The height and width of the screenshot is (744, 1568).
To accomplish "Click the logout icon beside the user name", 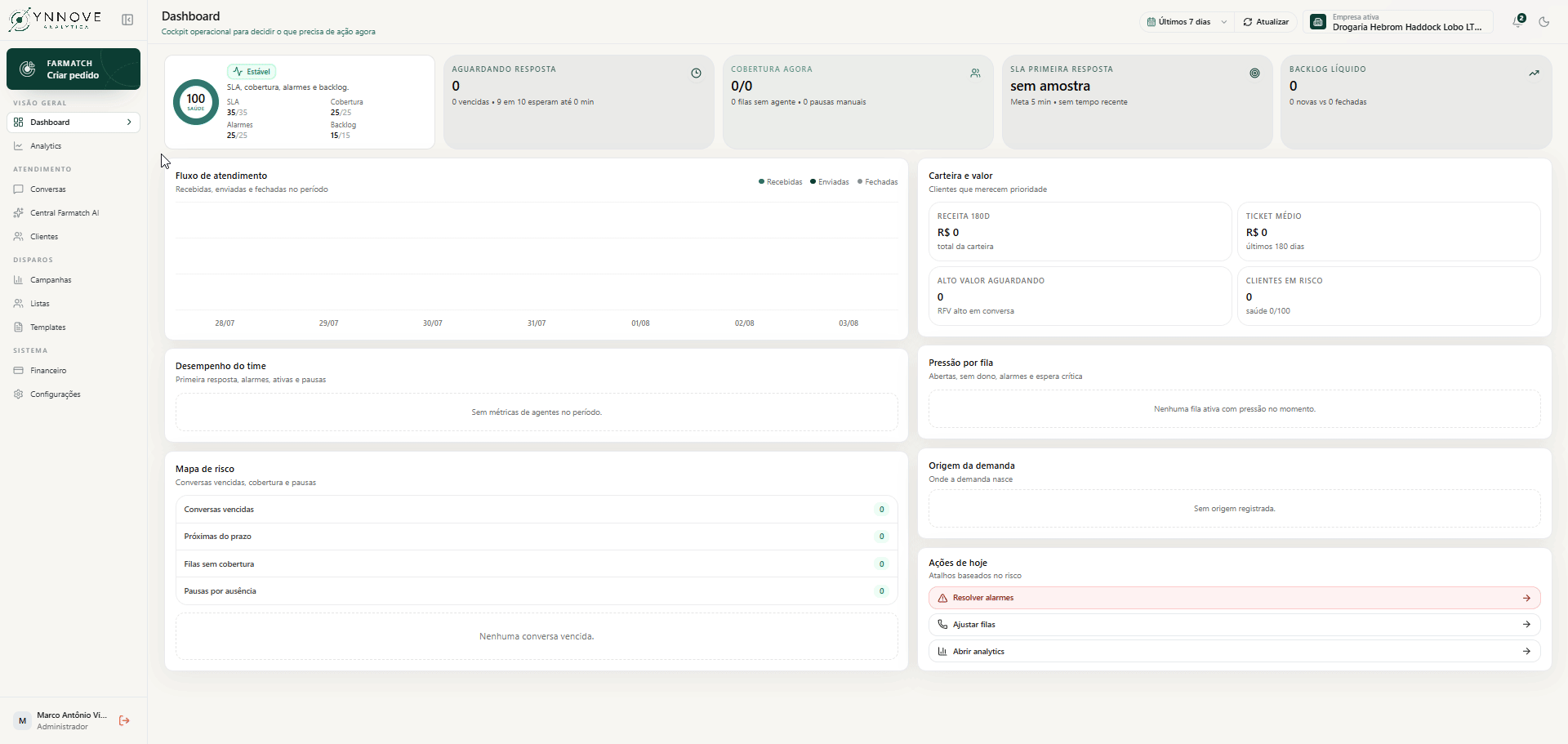I will point(124,720).
